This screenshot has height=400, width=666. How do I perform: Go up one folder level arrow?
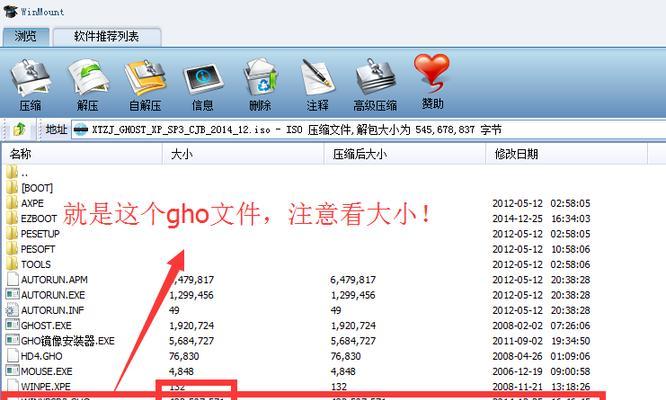pyautogui.click(x=20, y=129)
